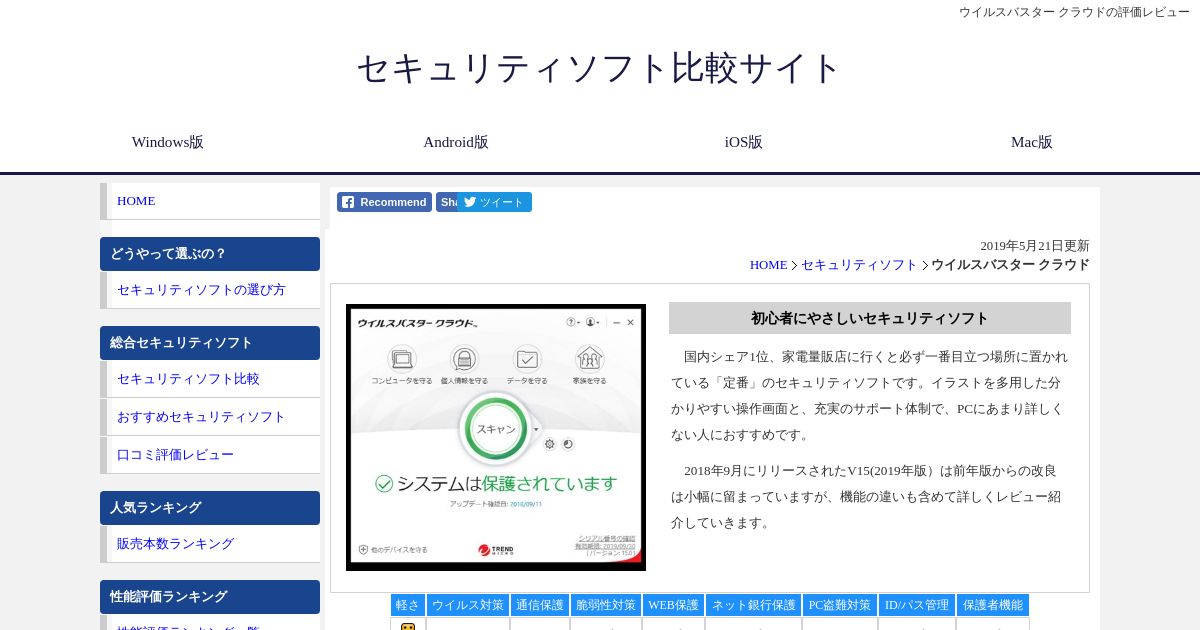
Task: Switch to the Windows版 tab
Action: [168, 142]
